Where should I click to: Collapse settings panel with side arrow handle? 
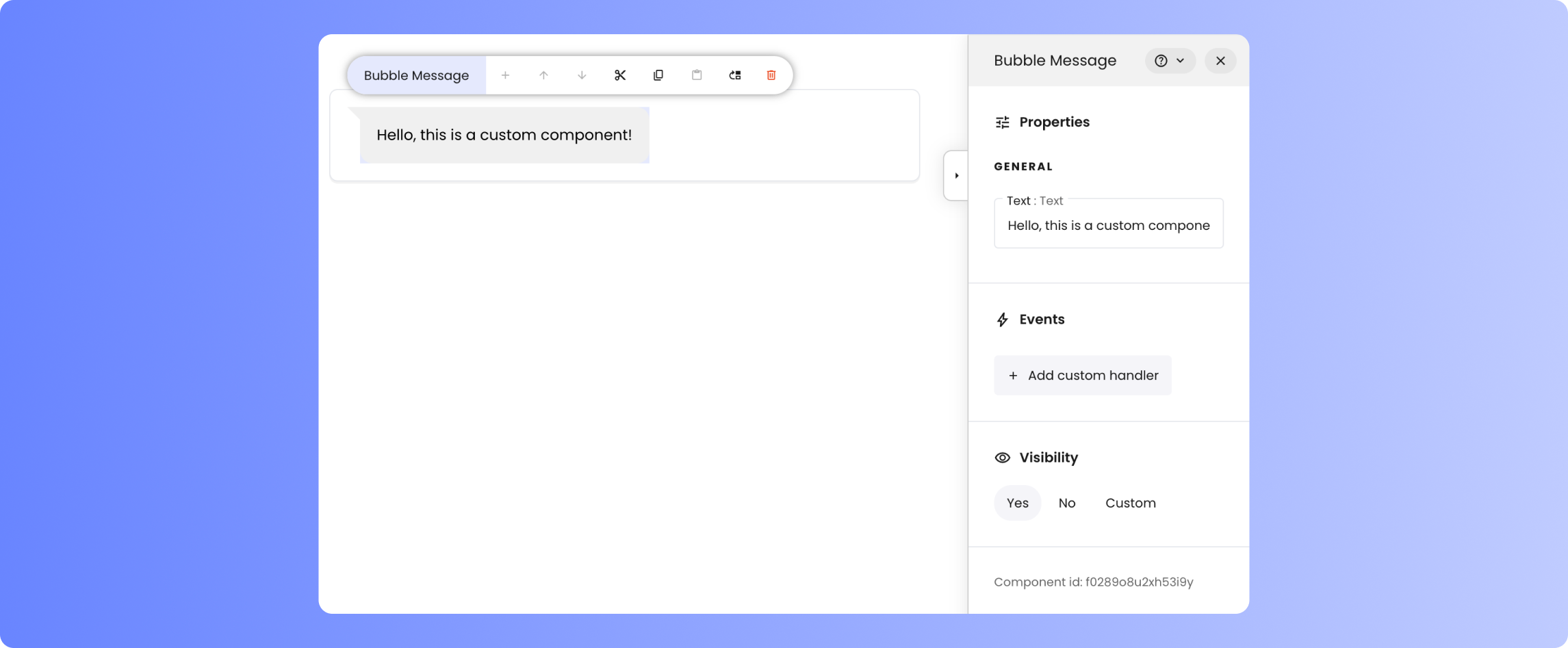[956, 176]
